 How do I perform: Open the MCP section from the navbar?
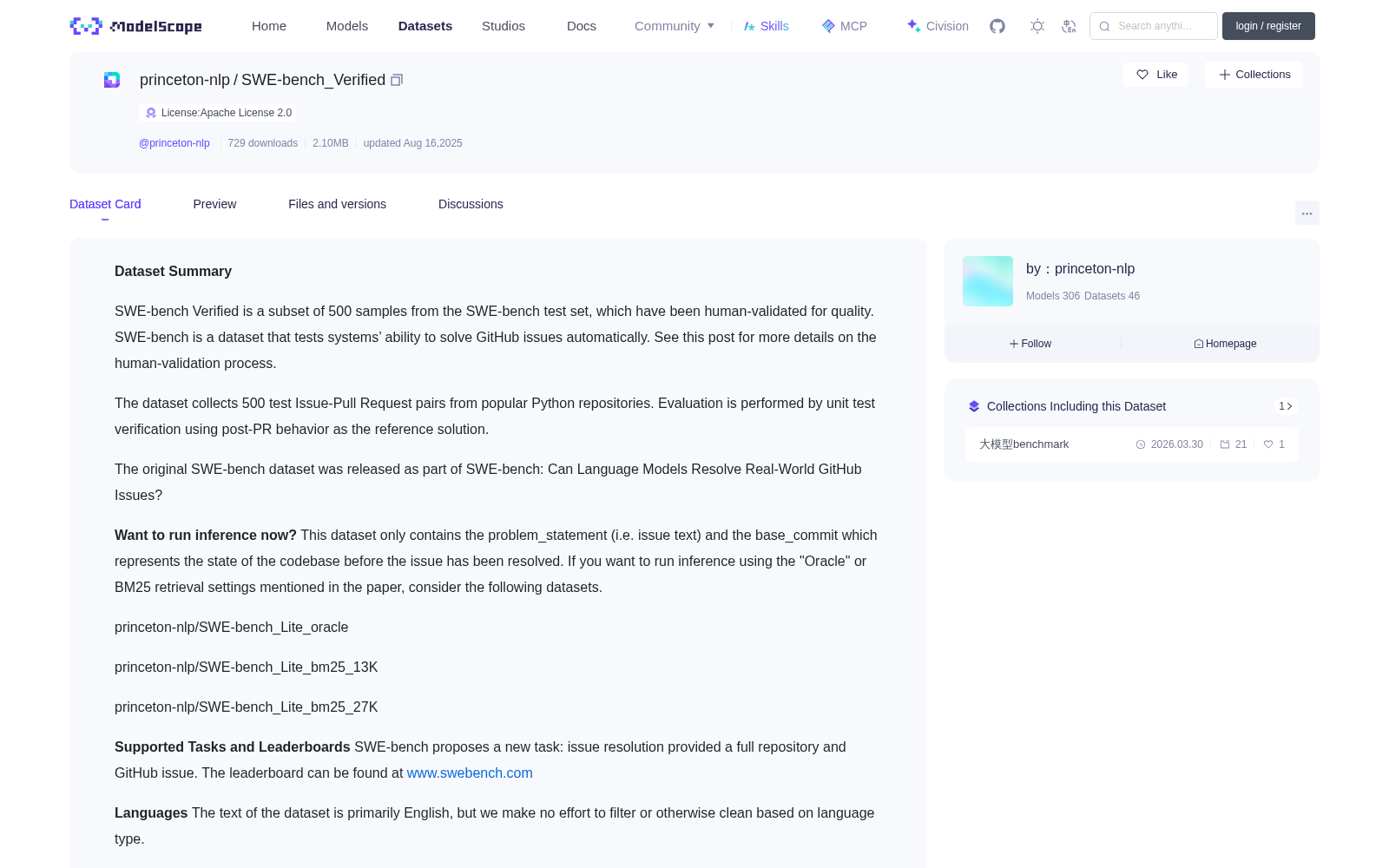point(844,26)
